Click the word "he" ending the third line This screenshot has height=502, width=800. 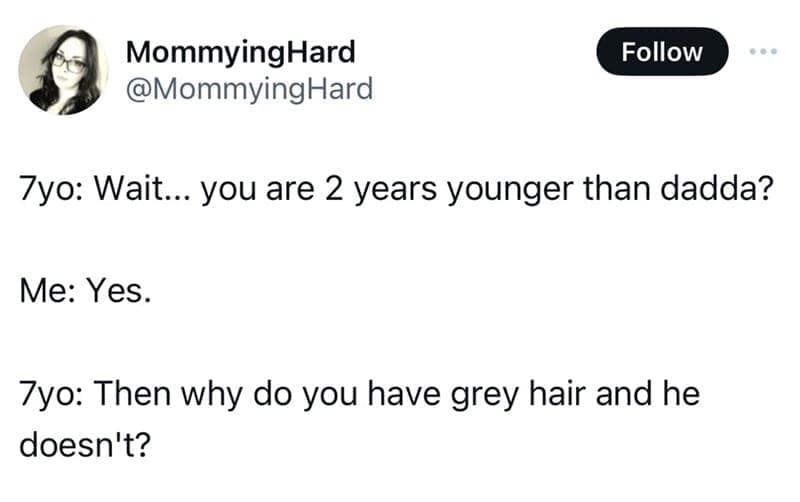tap(682, 392)
